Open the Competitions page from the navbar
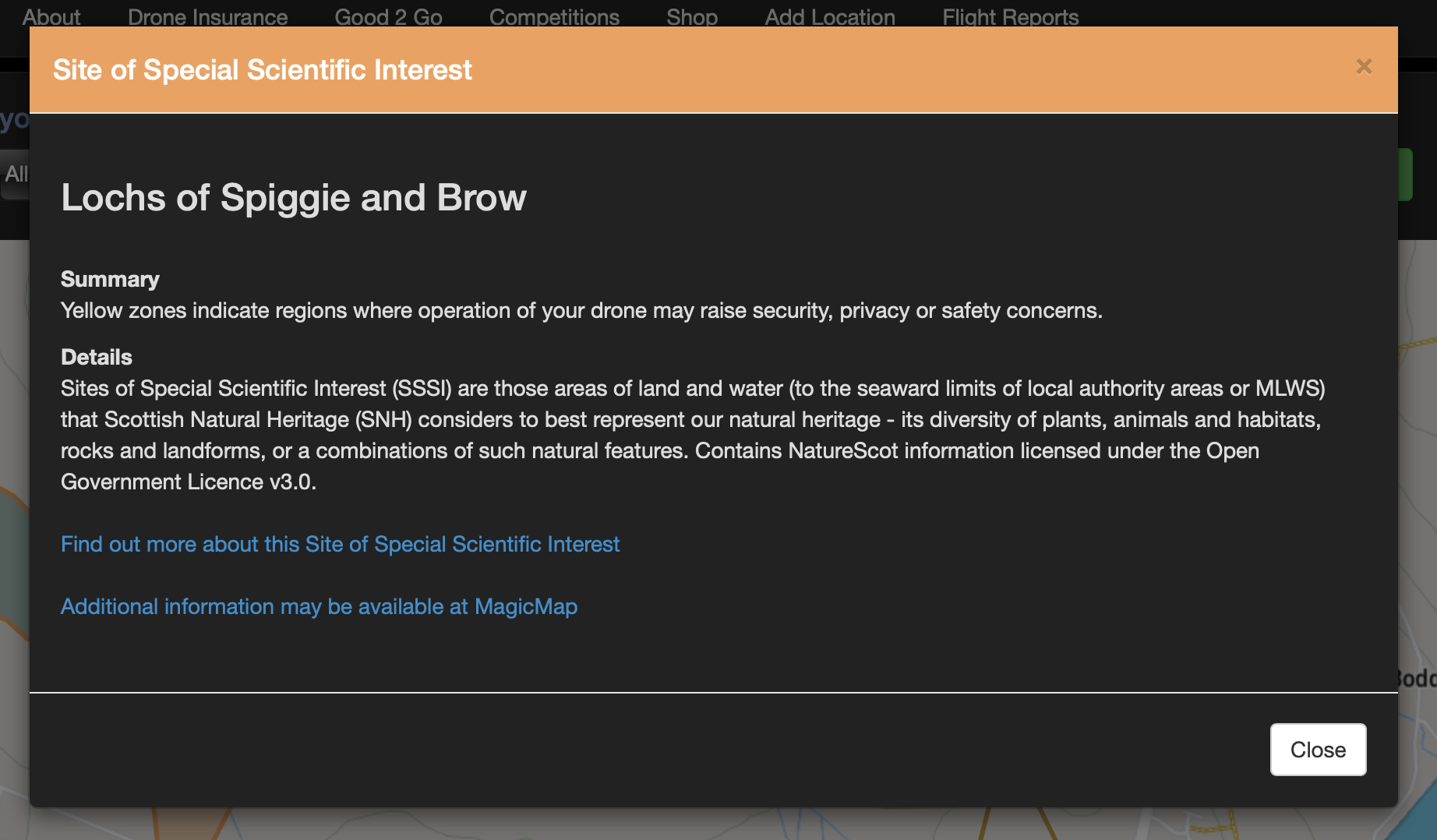This screenshot has height=840, width=1437. pos(554,16)
